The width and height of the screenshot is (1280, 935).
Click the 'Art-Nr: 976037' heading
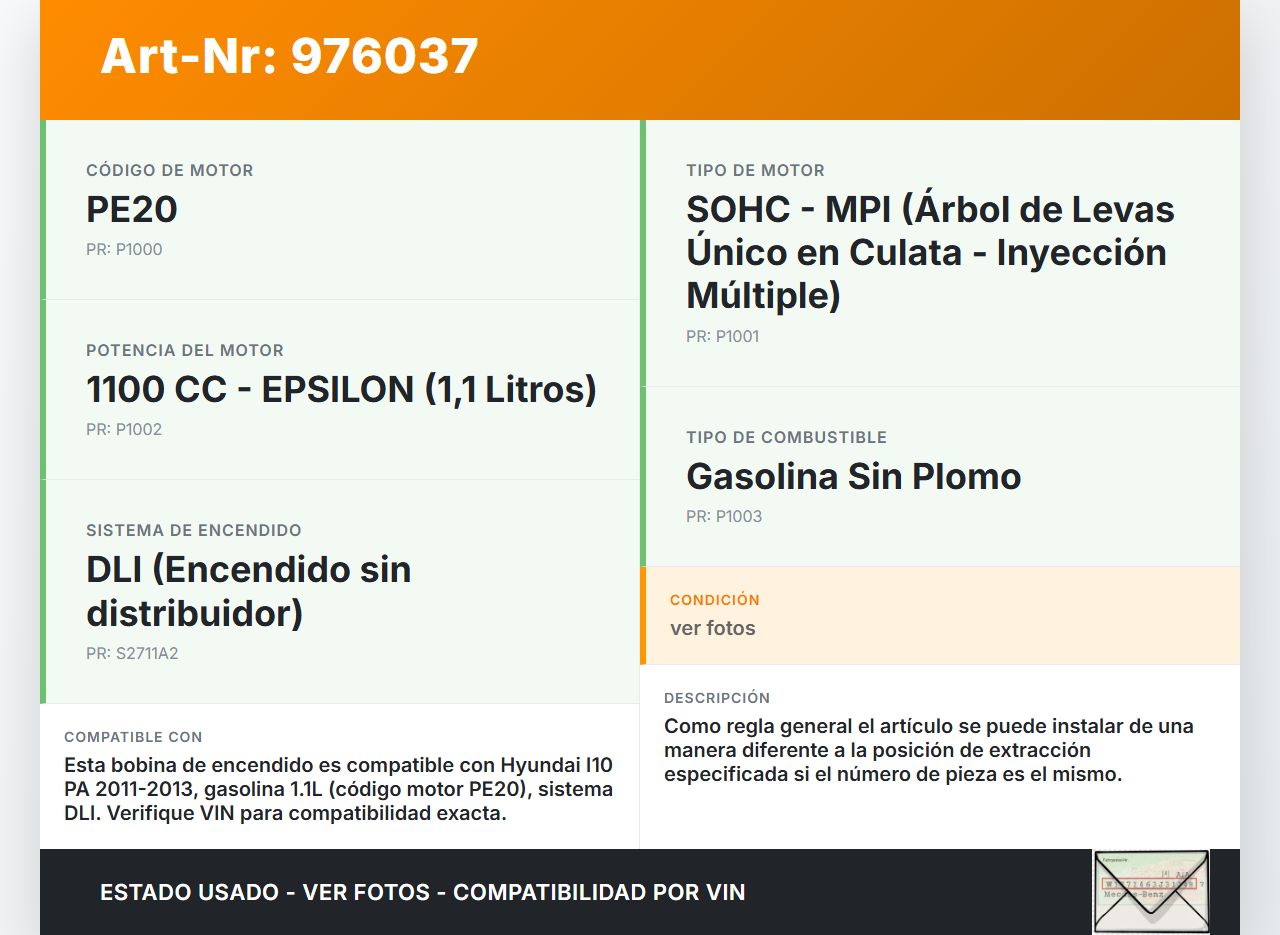290,56
